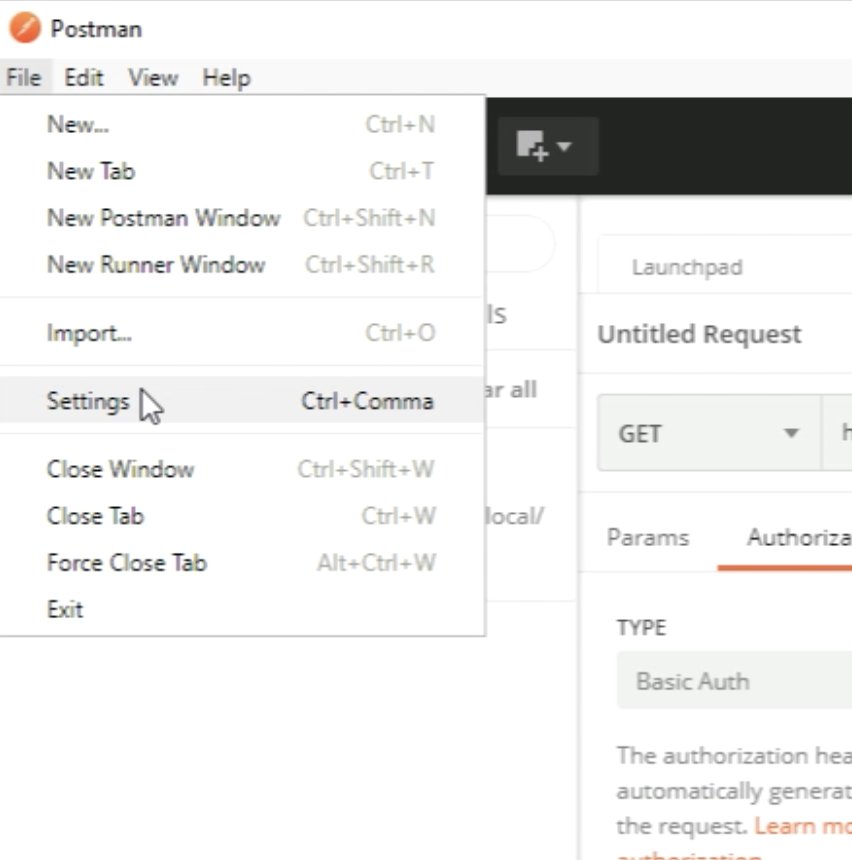Select Settings from the File menu
Image resolution: width=852 pixels, height=860 pixels.
click(88, 401)
